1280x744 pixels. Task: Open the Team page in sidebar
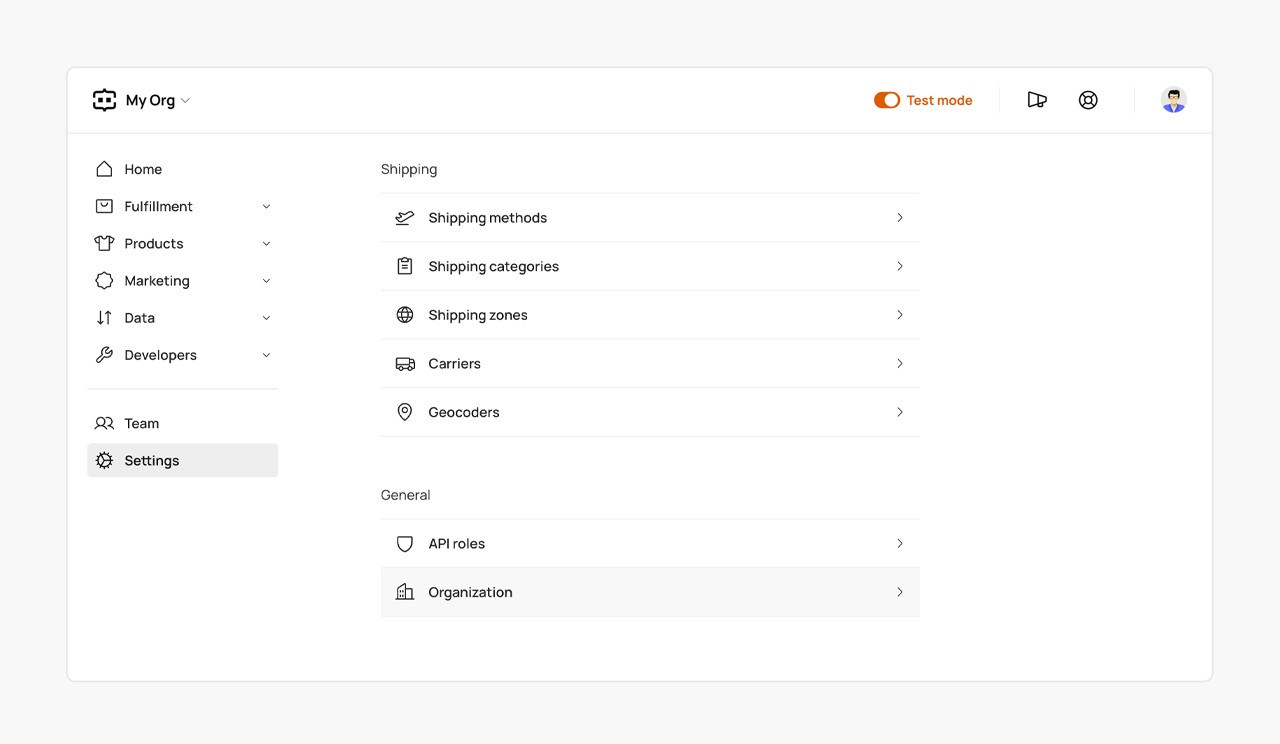click(x=141, y=424)
